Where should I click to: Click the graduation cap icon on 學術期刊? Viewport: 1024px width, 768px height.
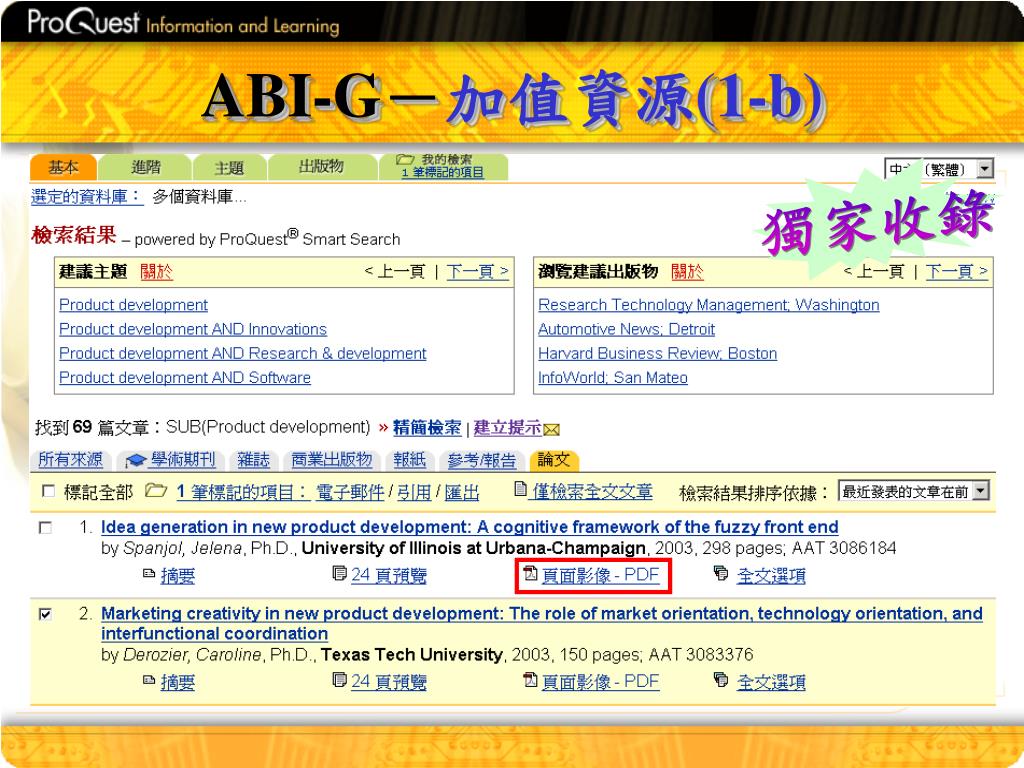[135, 460]
